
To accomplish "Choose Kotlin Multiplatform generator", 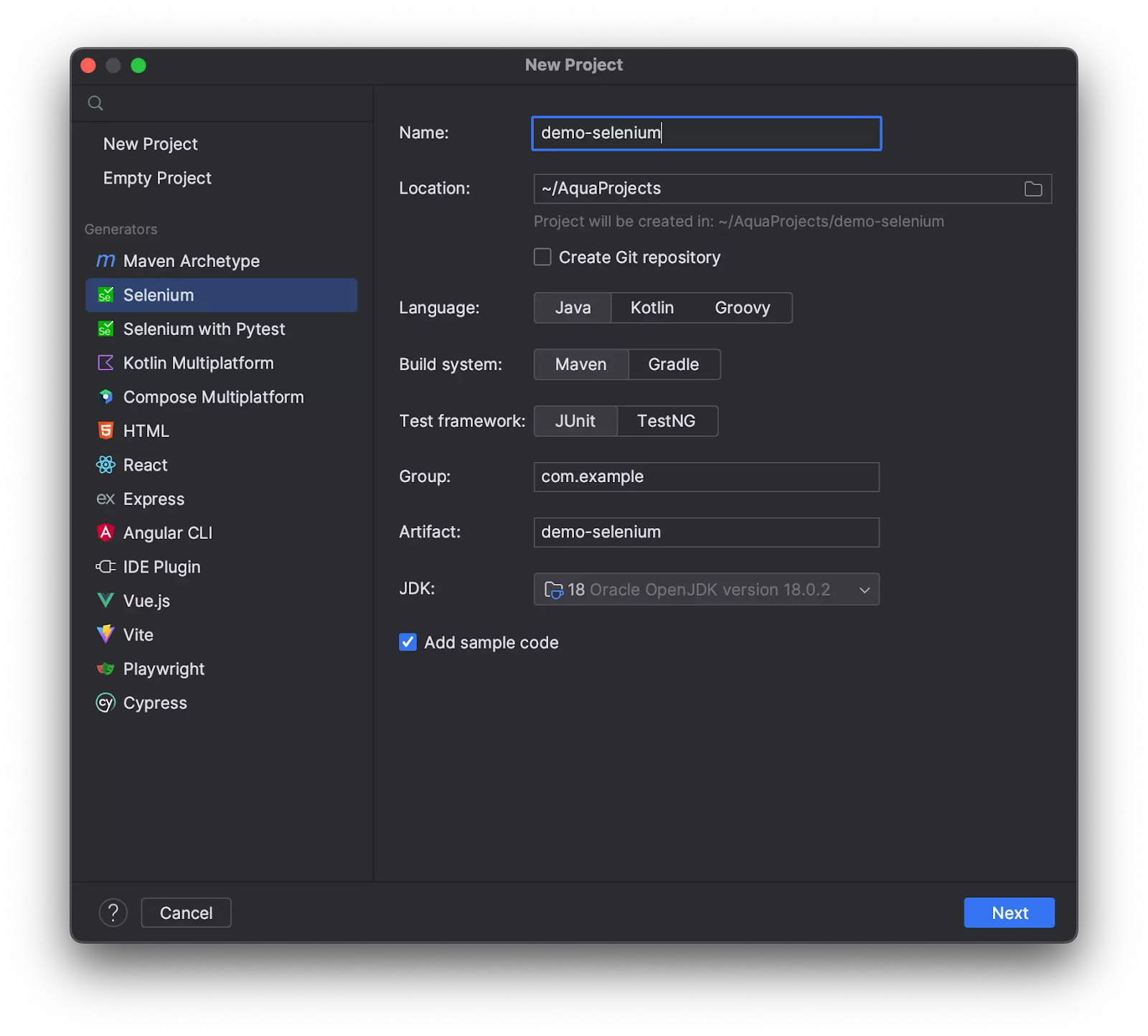I will pyautogui.click(x=221, y=363).
